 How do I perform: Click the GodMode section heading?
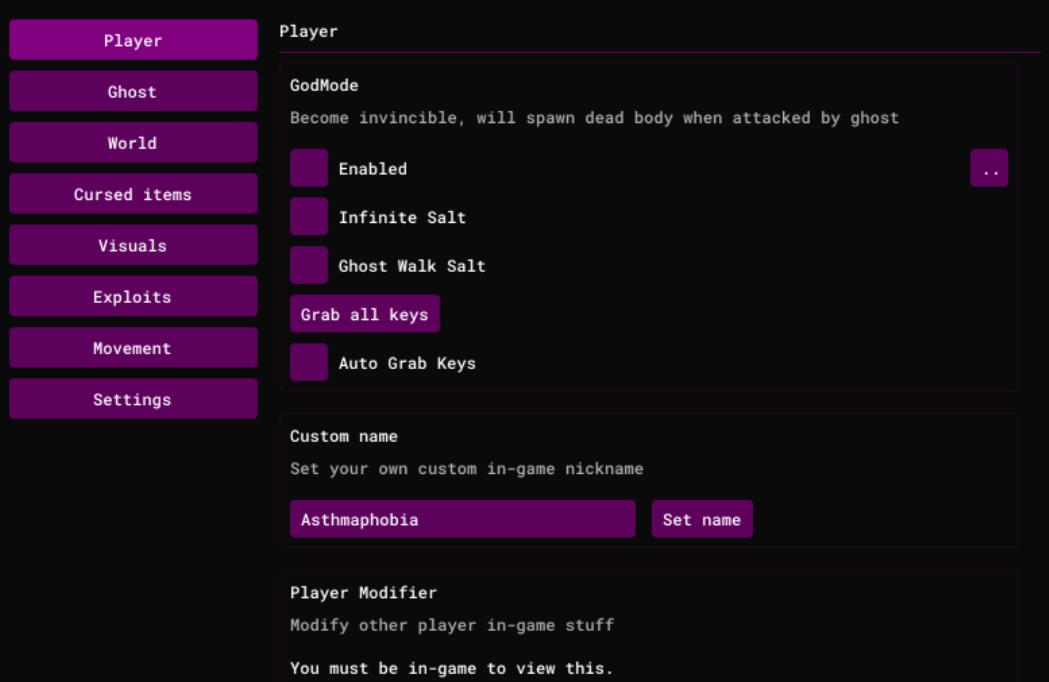(x=324, y=86)
